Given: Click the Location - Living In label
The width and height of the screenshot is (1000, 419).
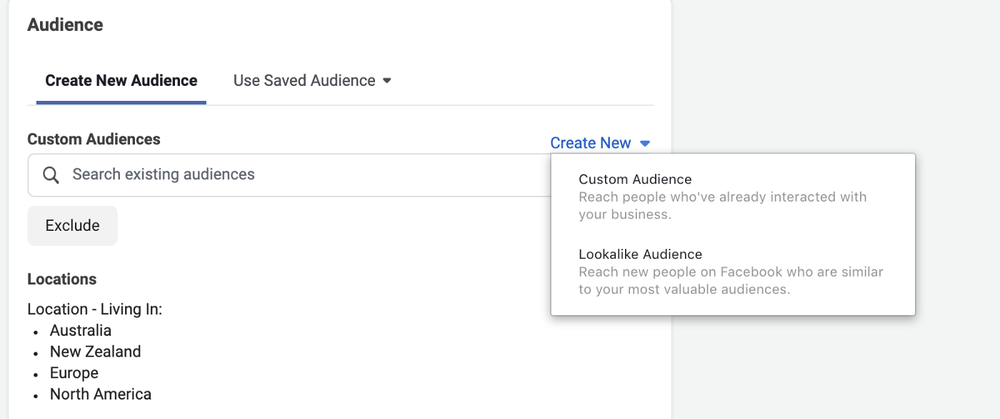Looking at the screenshot, I should pyautogui.click(x=94, y=310).
